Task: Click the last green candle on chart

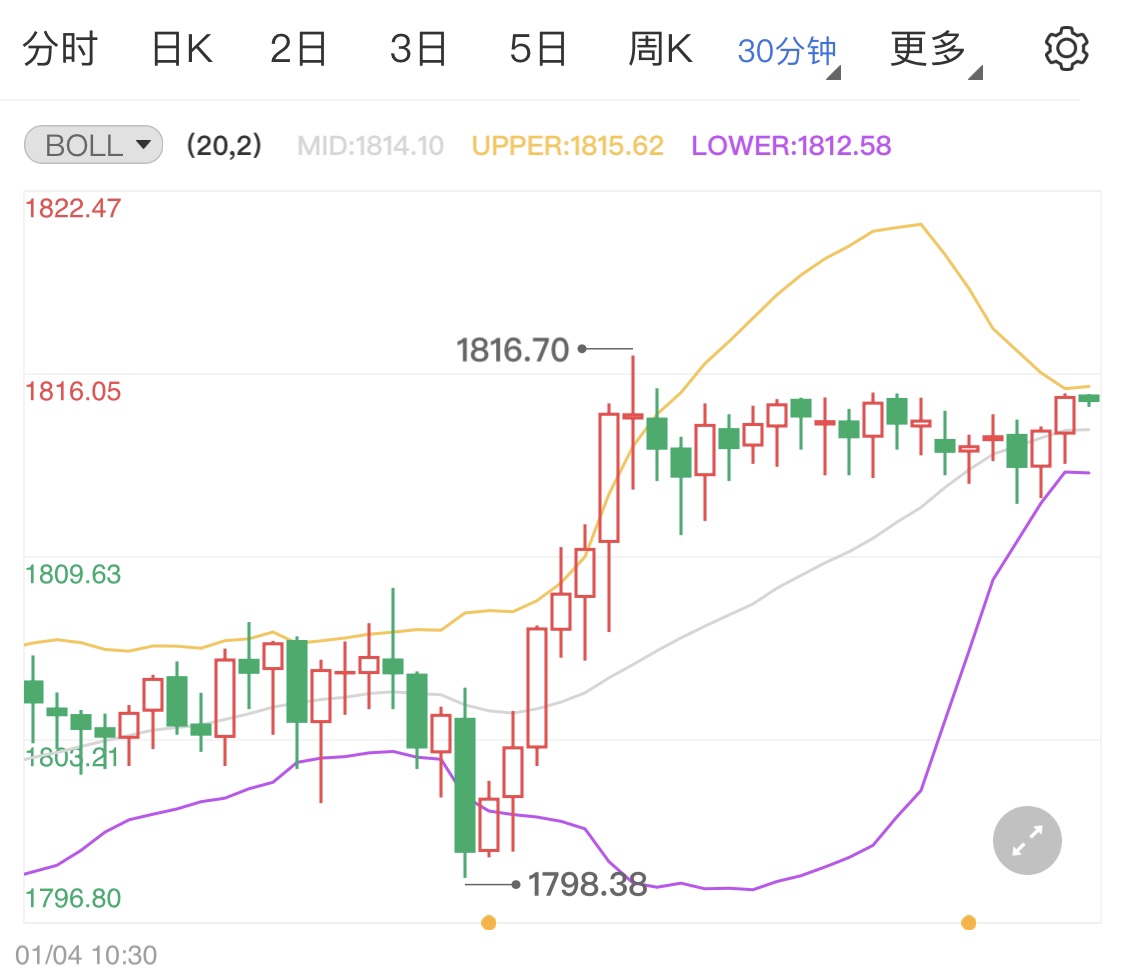Action: [x=1089, y=398]
